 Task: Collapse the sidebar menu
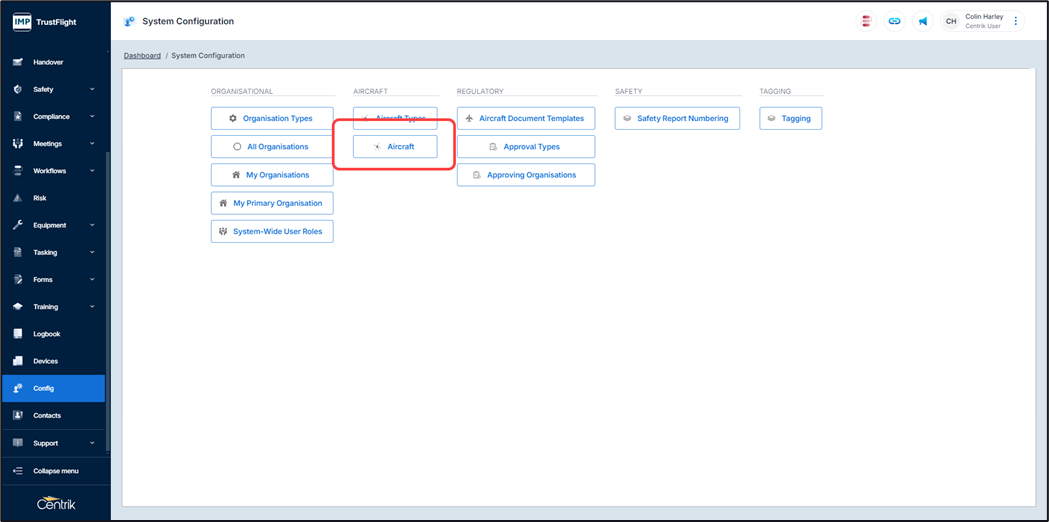pyautogui.click(x=55, y=471)
